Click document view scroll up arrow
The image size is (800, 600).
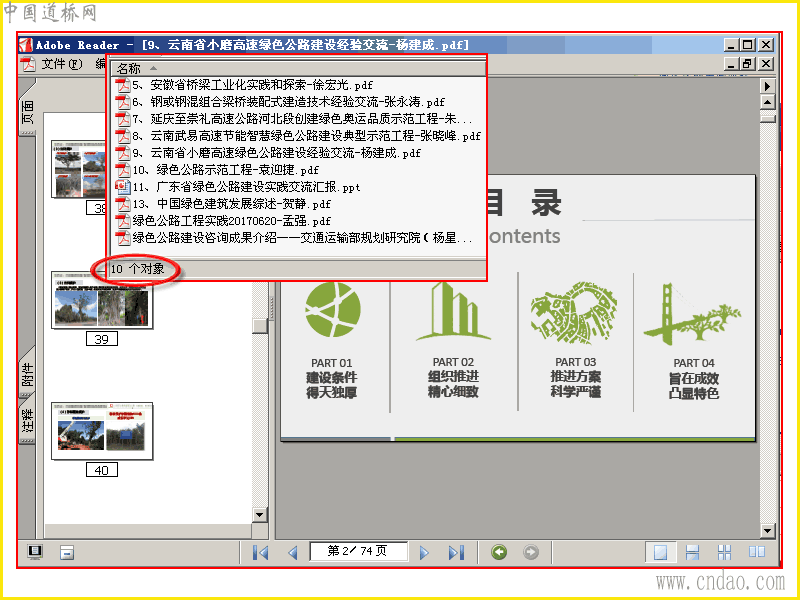tap(767, 102)
